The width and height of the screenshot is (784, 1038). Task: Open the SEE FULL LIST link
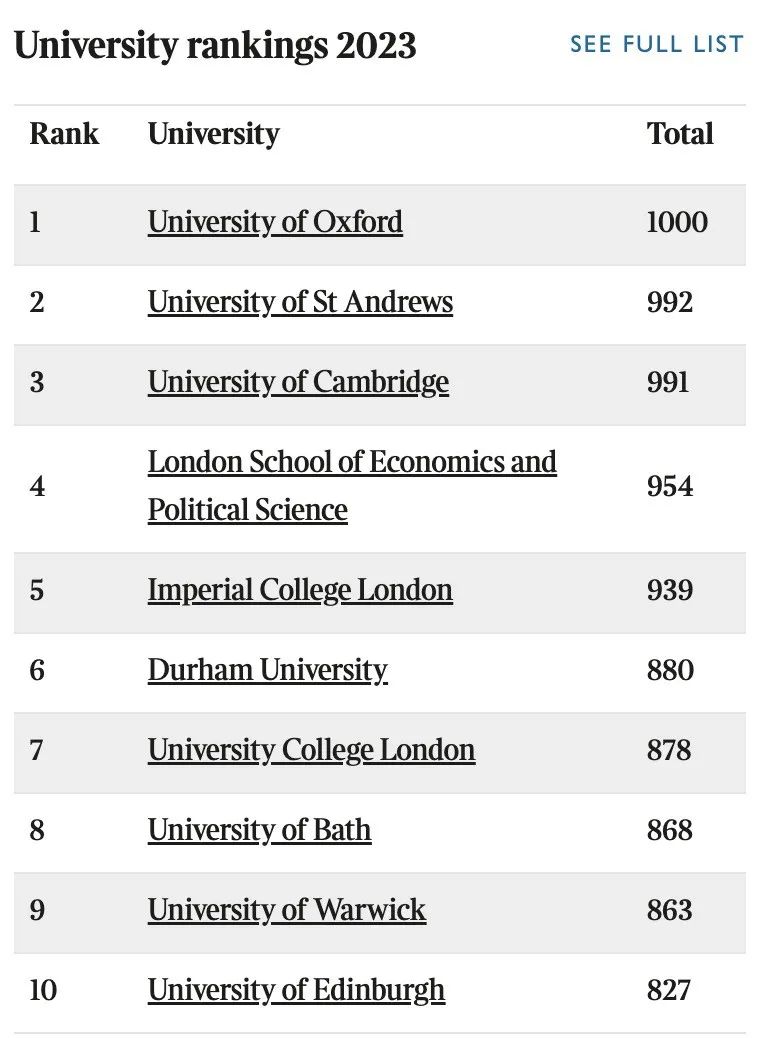click(x=657, y=44)
